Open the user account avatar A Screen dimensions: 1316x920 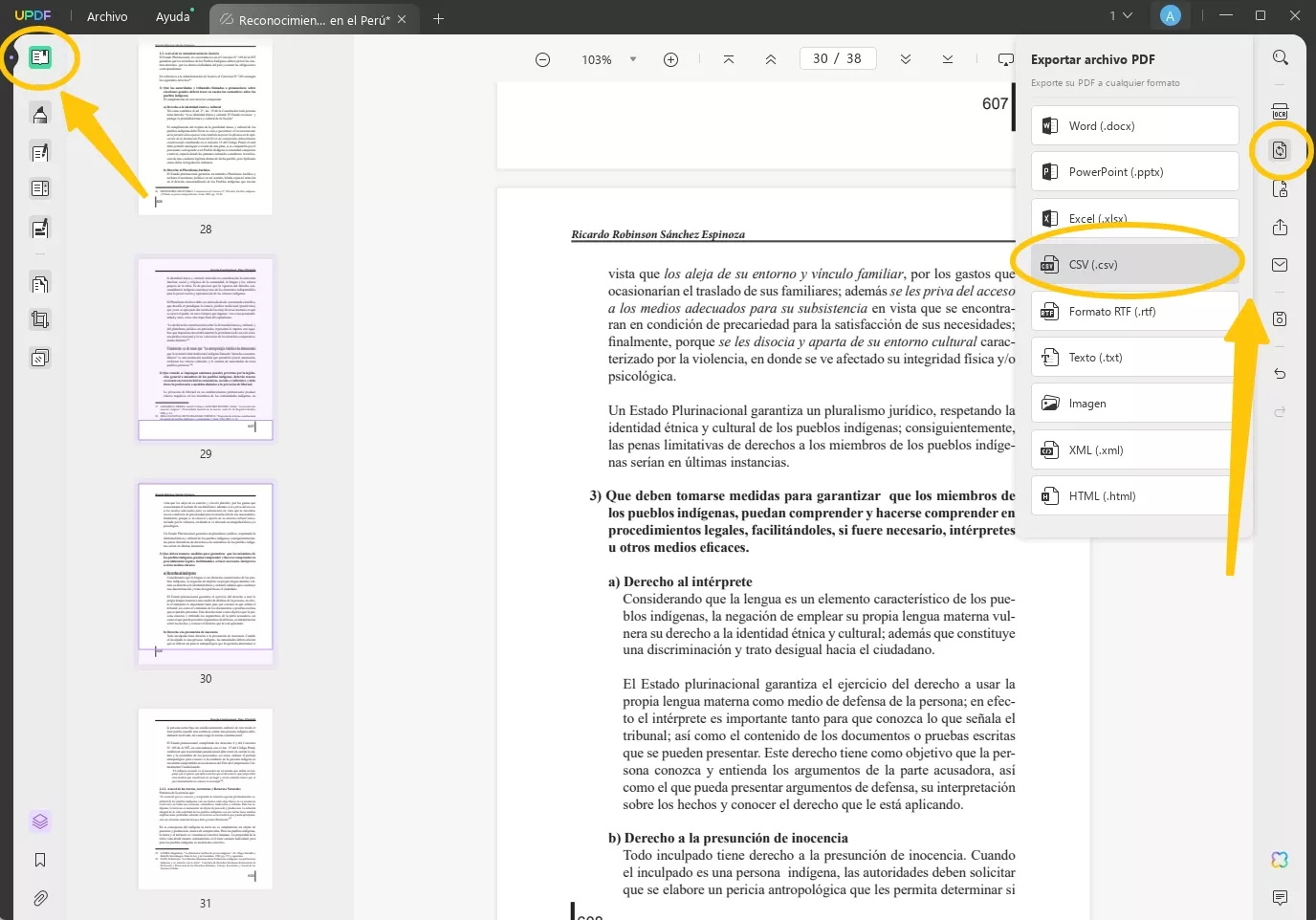pos(1170,16)
